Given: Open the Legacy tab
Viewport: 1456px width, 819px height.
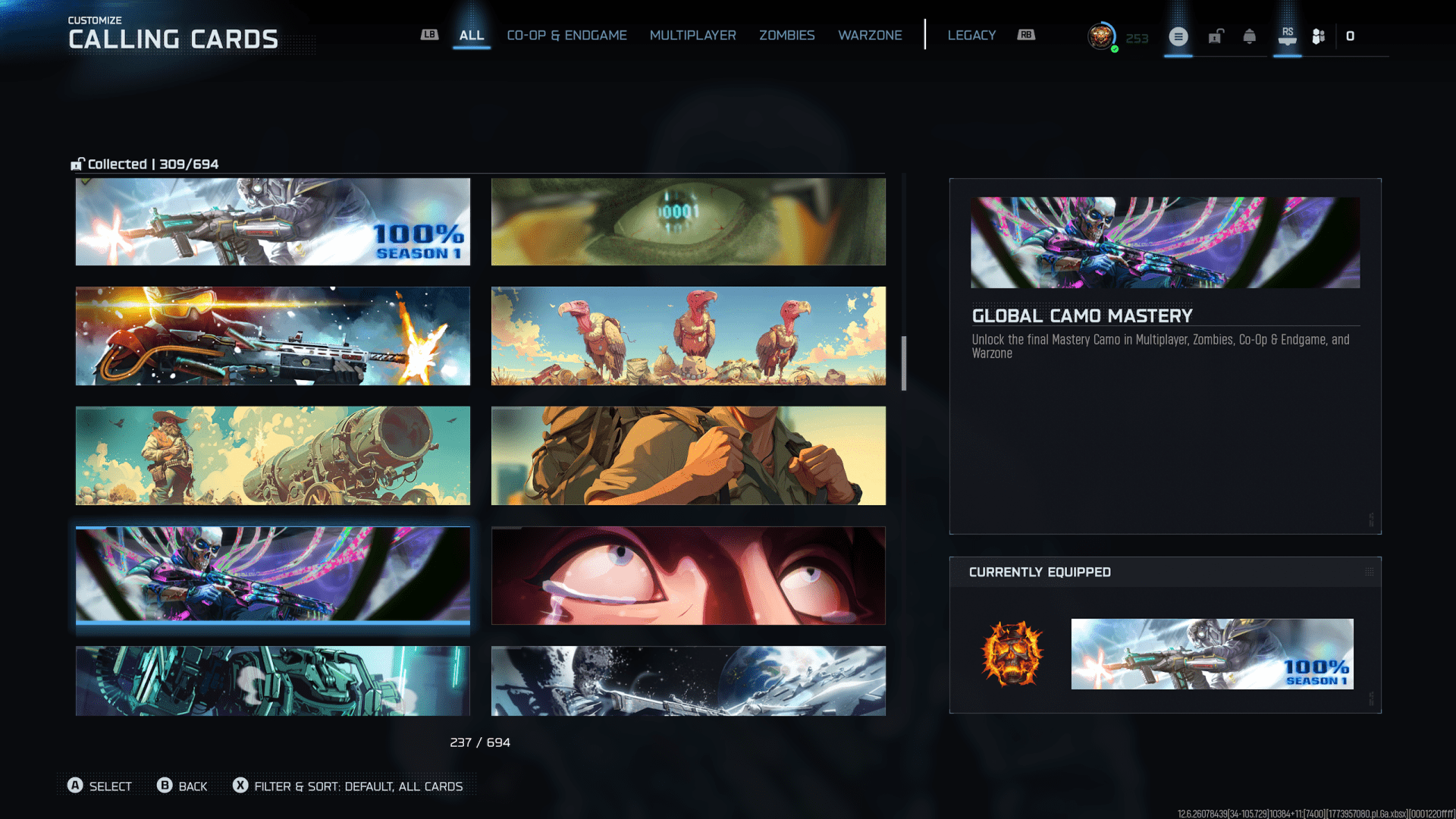Looking at the screenshot, I should pos(971,36).
